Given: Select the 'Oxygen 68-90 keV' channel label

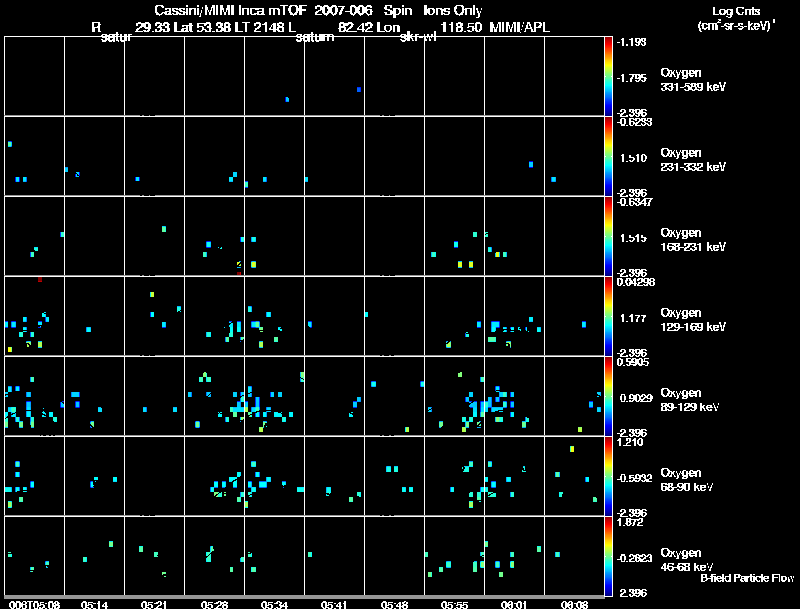Looking at the screenshot, I should coord(687,480).
